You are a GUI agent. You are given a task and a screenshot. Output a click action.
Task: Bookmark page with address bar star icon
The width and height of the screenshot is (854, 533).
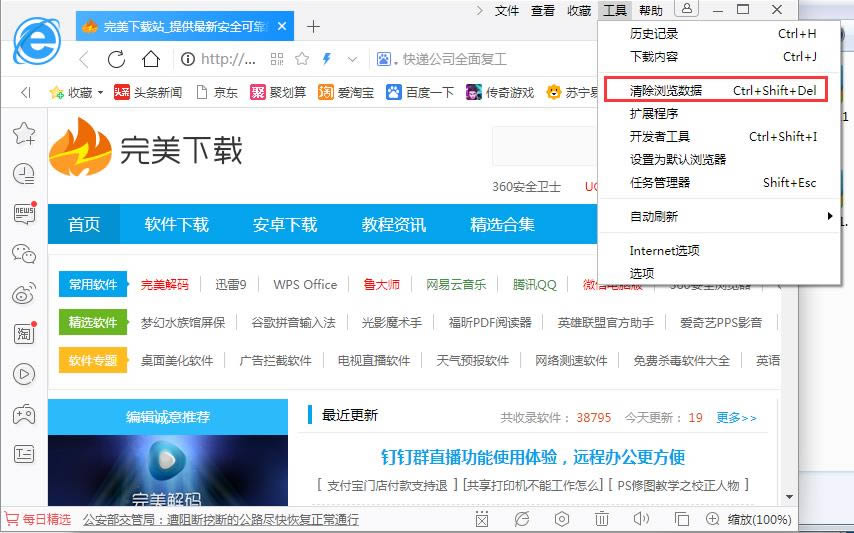point(301,59)
